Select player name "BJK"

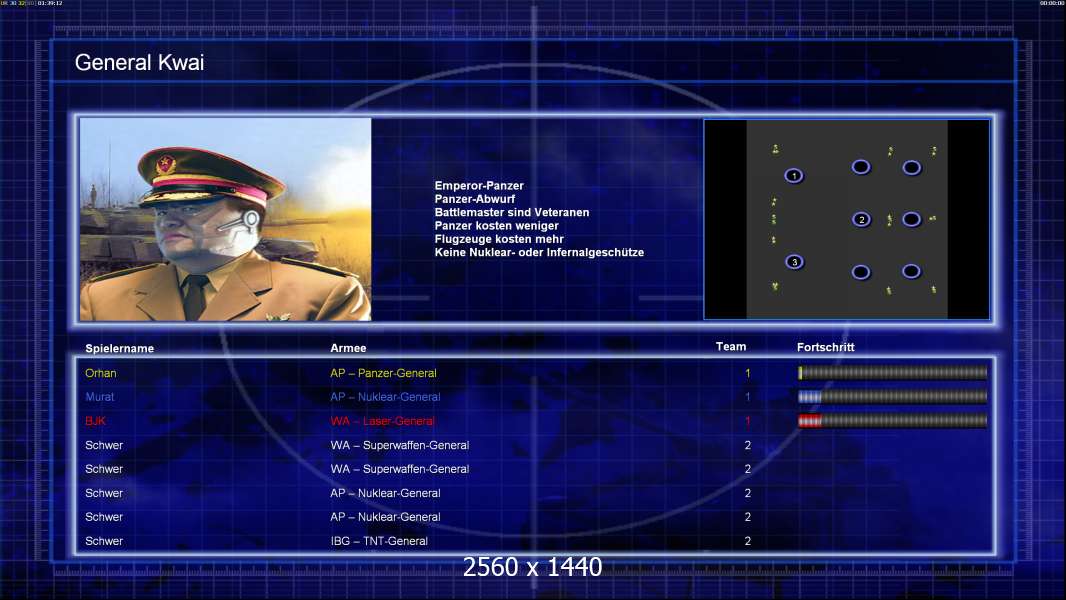pyautogui.click(x=95, y=421)
